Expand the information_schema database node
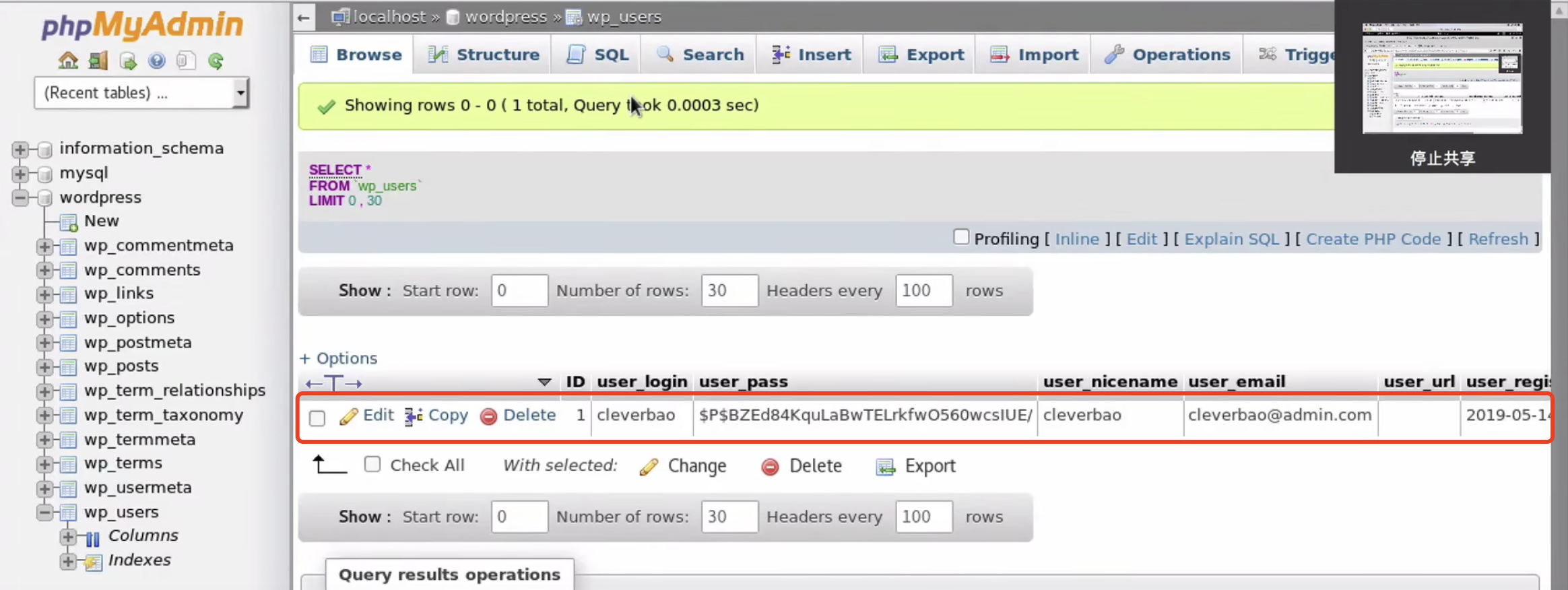Image resolution: width=1568 pixels, height=590 pixels. 20,149
